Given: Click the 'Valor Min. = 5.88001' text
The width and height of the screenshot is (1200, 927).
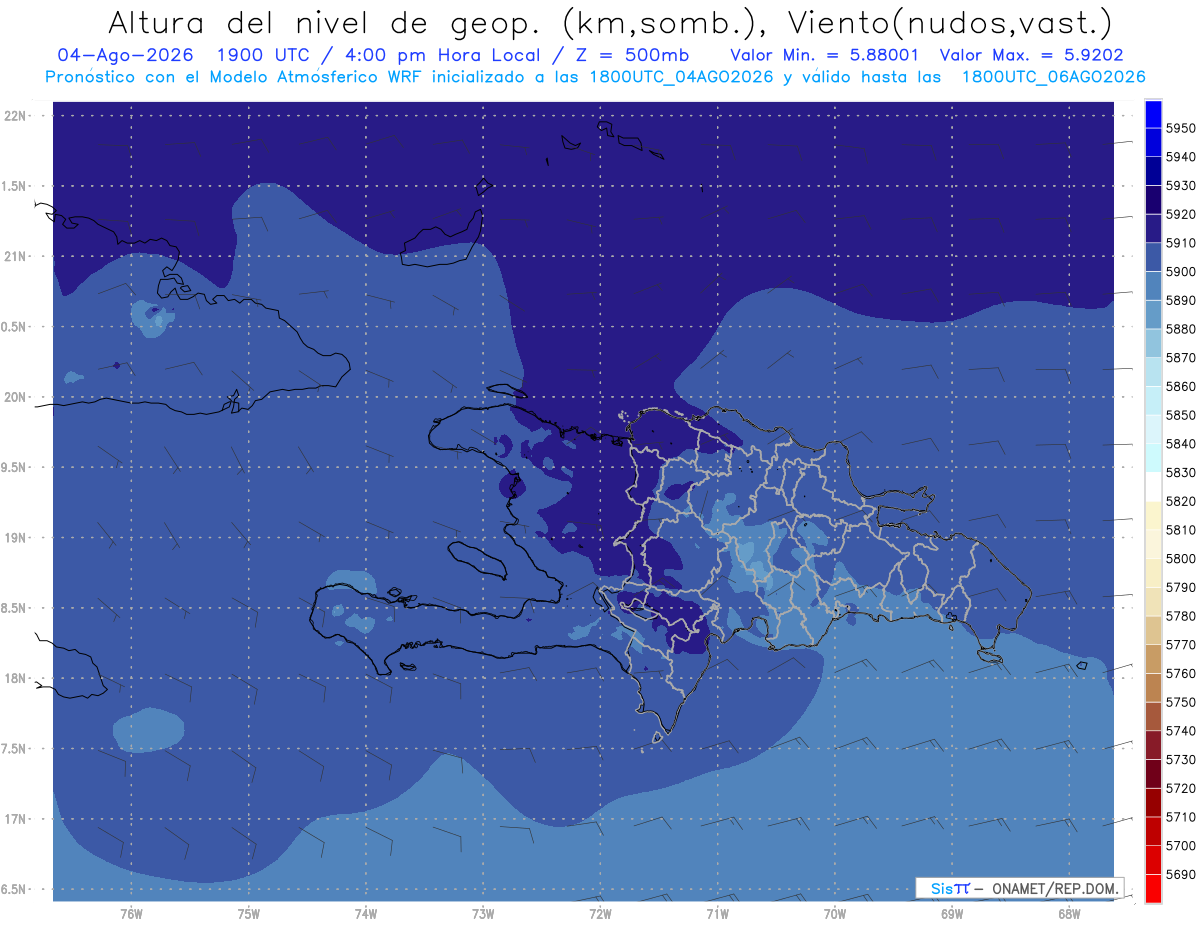Looking at the screenshot, I should 824,55.
